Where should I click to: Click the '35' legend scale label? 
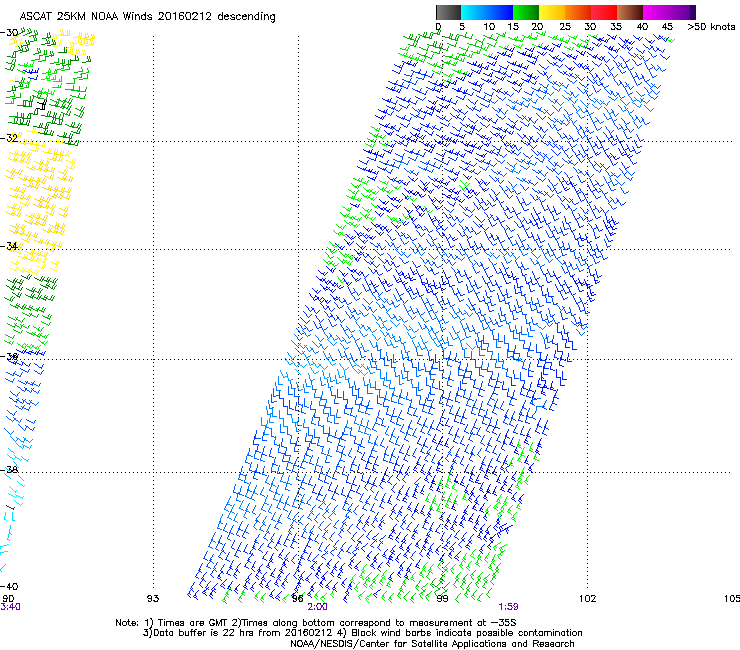(616, 27)
